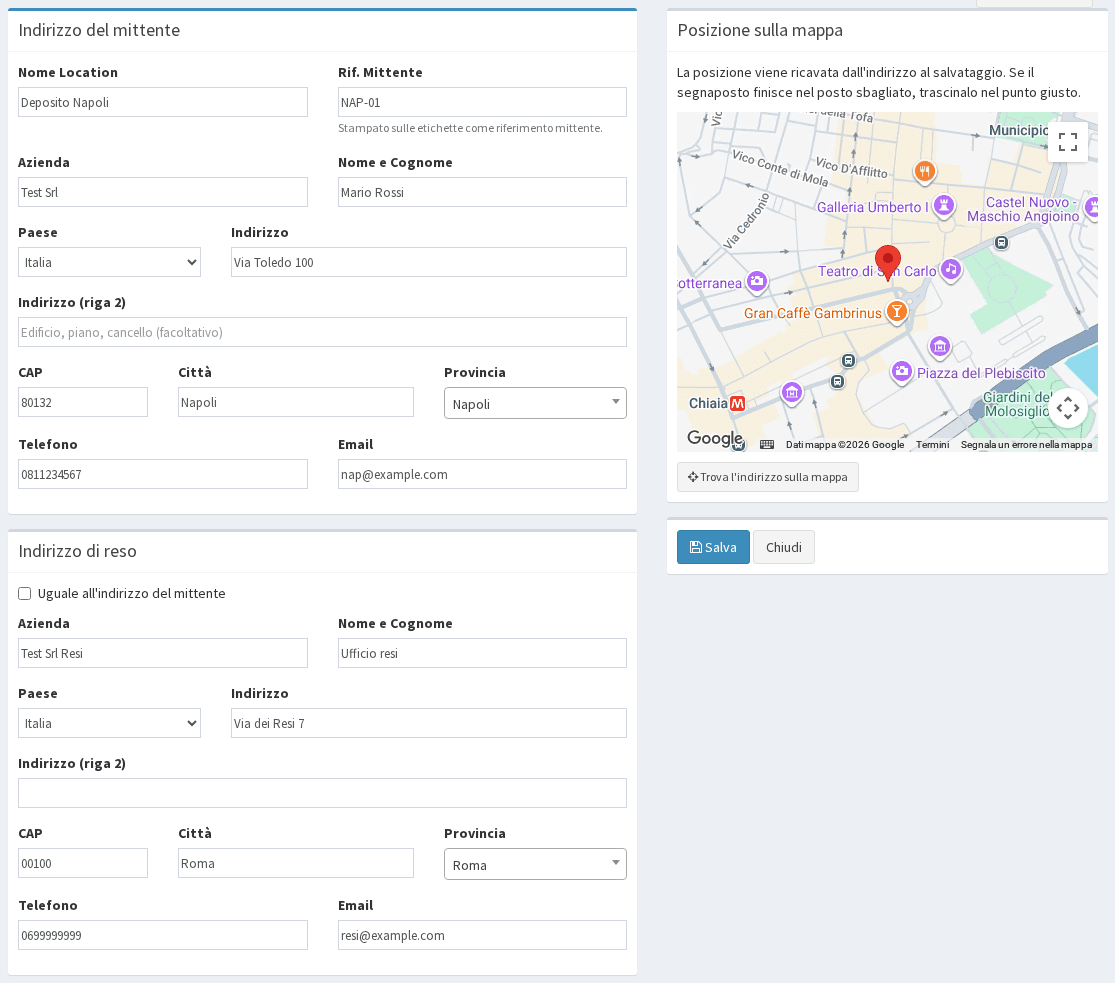Expand the Provincia dropdown showing Roma

click(535, 864)
